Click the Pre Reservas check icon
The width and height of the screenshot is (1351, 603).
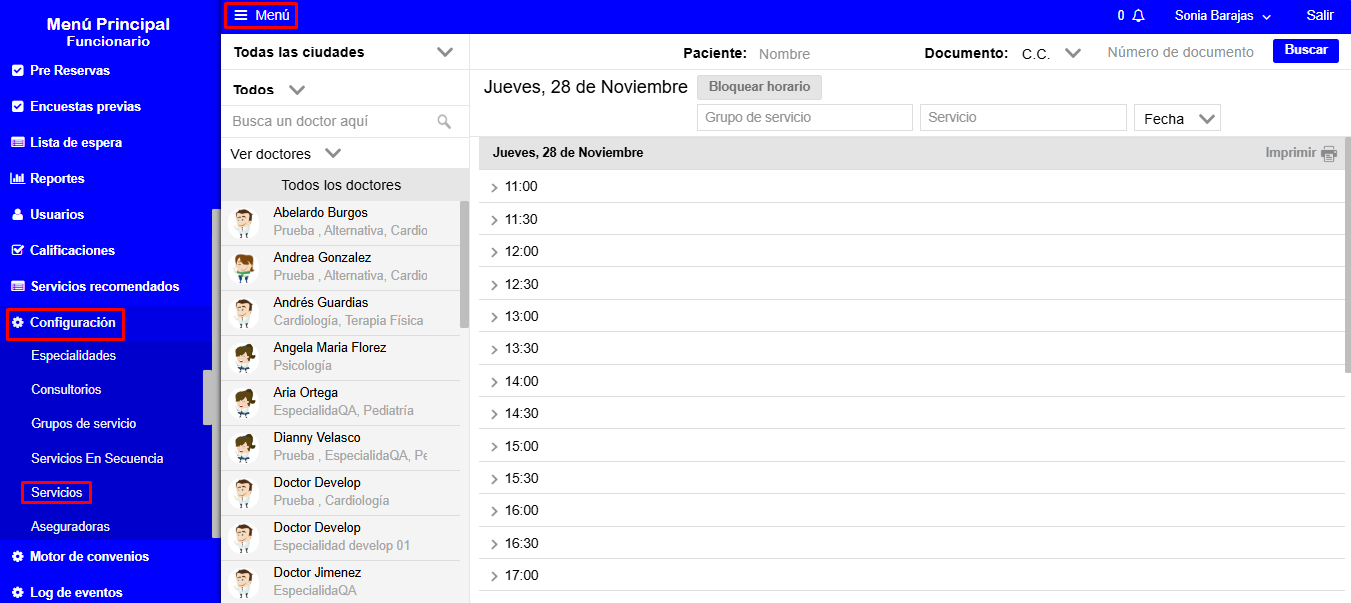coord(17,71)
